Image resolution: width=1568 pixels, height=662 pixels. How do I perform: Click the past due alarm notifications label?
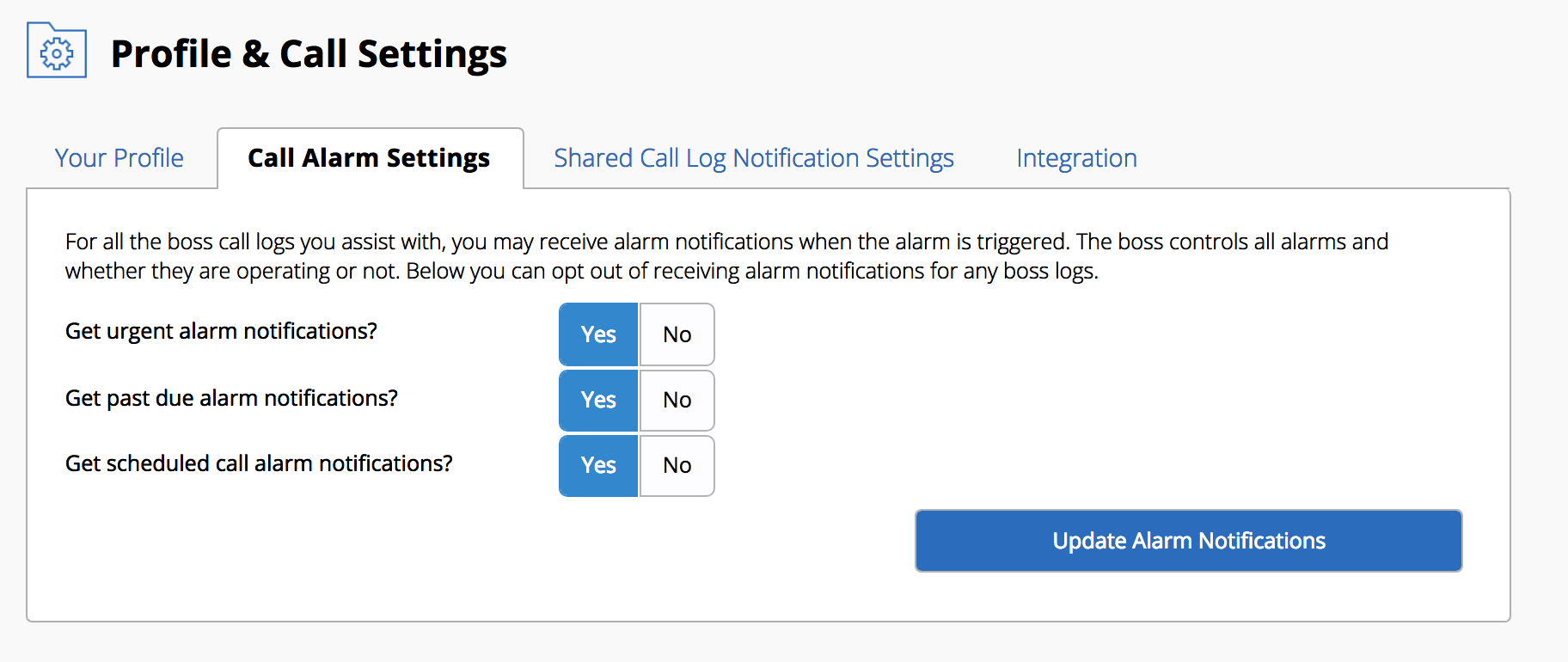pyautogui.click(x=231, y=398)
